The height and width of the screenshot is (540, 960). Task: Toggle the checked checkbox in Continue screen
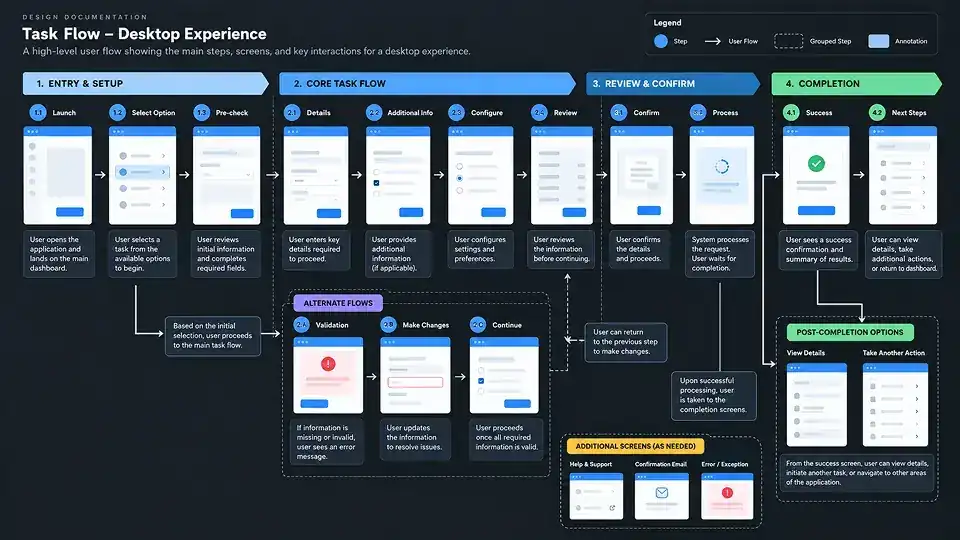[481, 381]
